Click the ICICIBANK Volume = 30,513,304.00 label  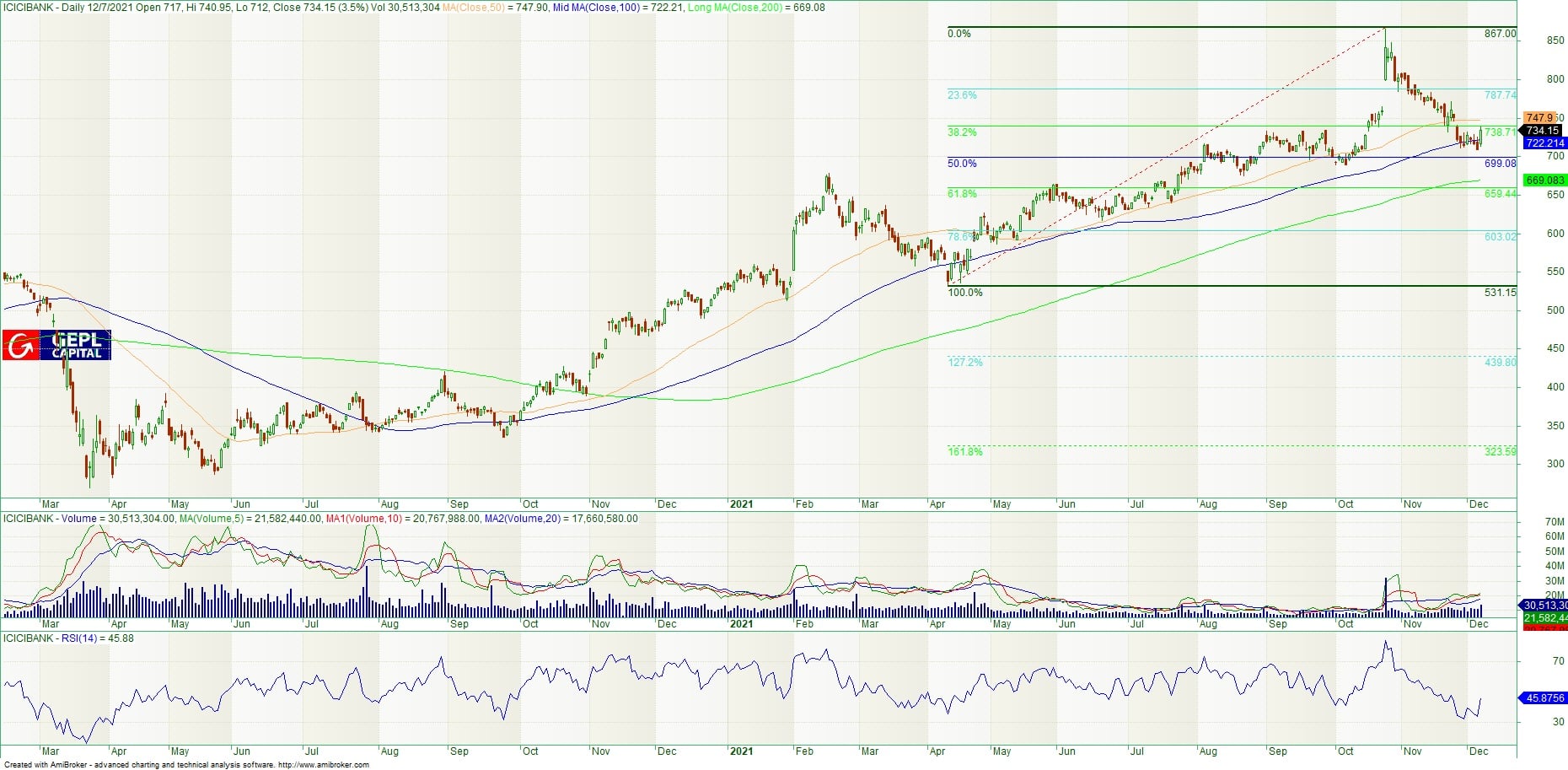coord(89,519)
